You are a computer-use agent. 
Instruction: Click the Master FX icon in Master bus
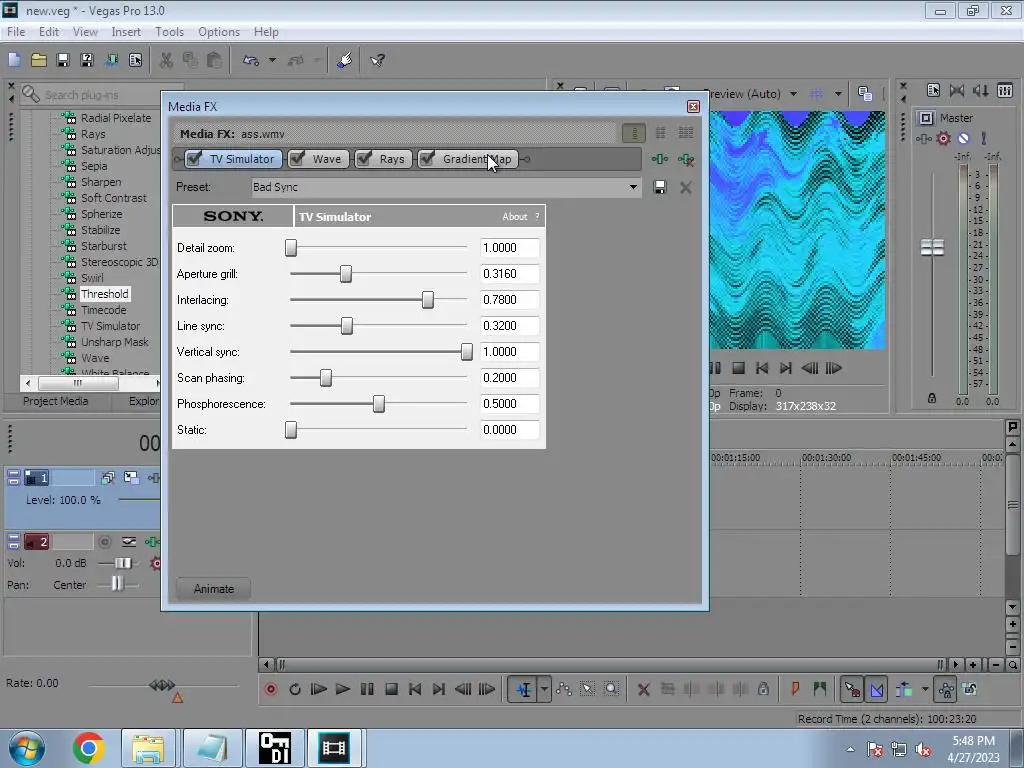point(923,138)
